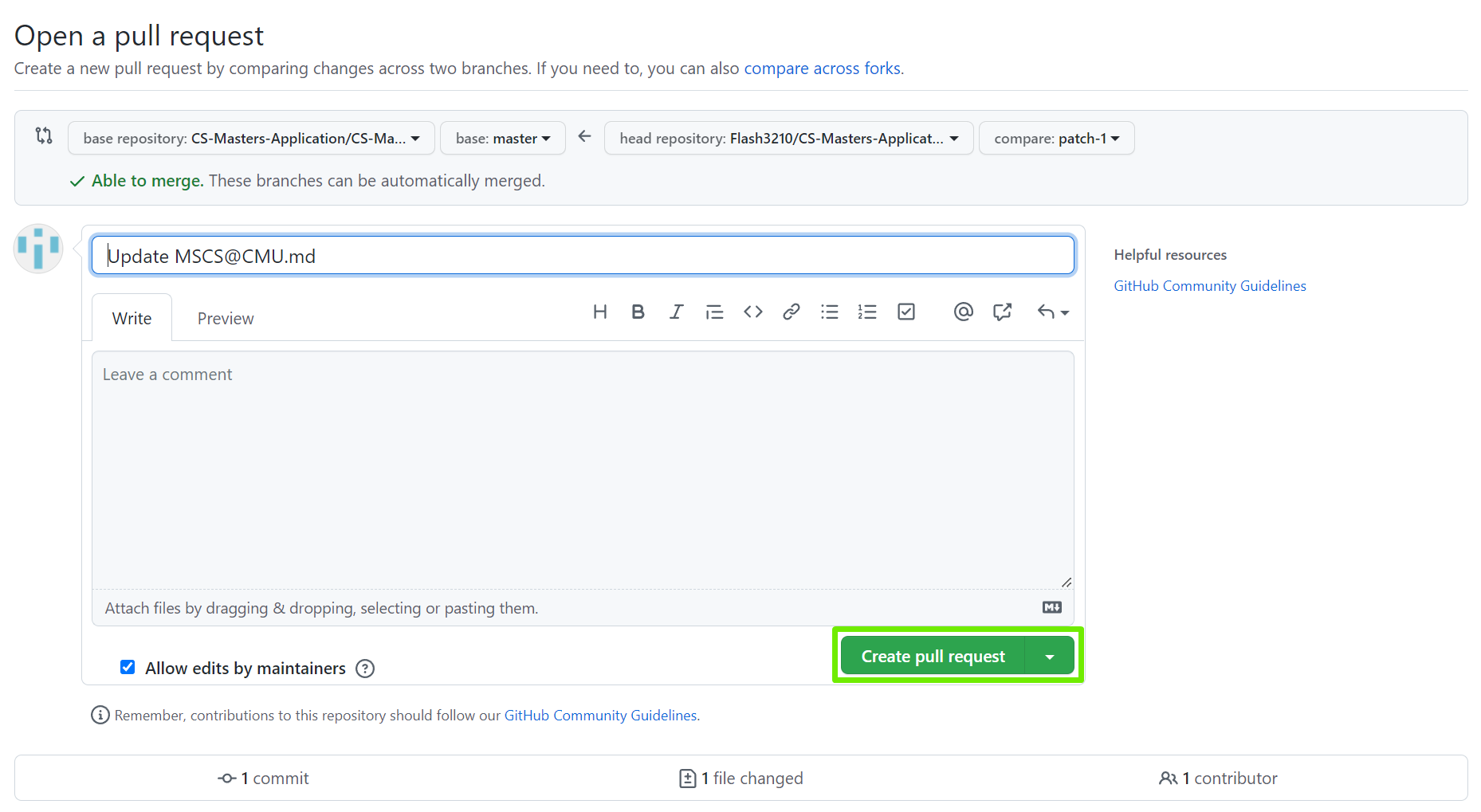Focus the pull request title field
This screenshot has height=812, width=1481.
[583, 256]
